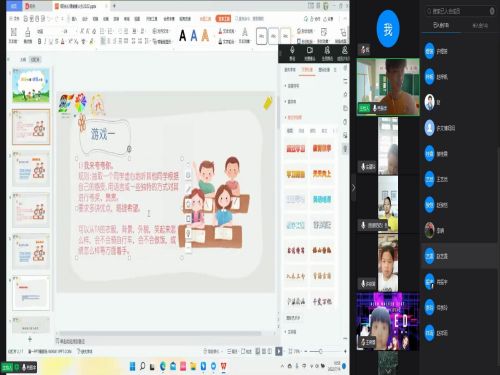Switch to the highlighted orange ribbon tab
Image resolution: width=500 pixels, height=375 pixels.
pyautogui.click(x=223, y=19)
